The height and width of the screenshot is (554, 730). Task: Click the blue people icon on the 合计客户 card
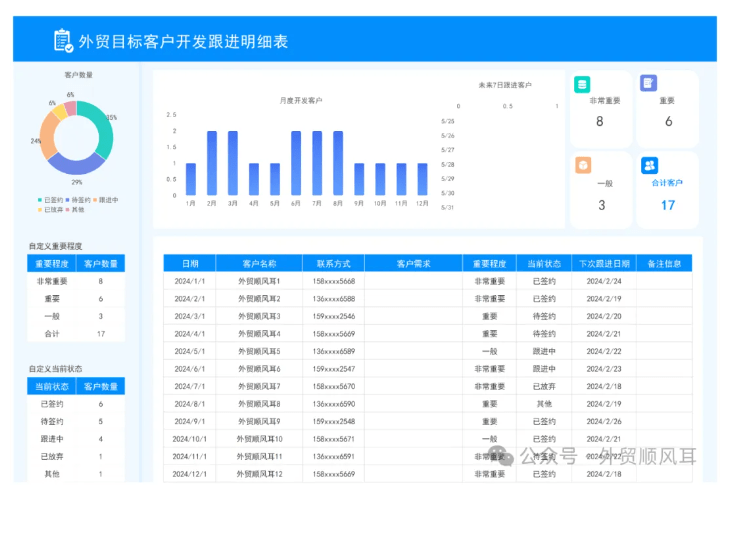[649, 165]
